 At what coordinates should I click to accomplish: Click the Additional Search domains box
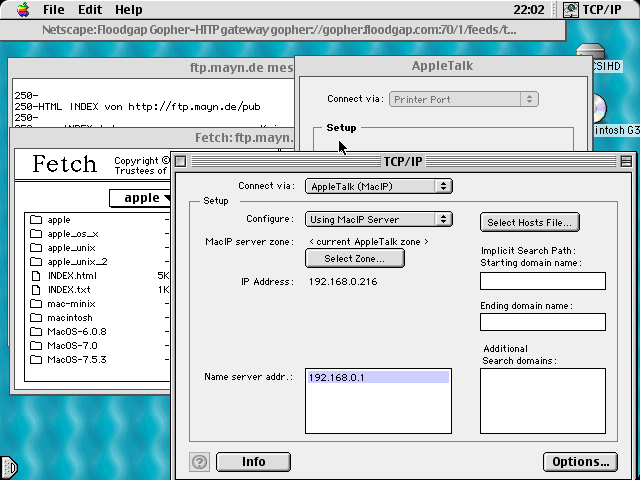pyautogui.click(x=543, y=401)
